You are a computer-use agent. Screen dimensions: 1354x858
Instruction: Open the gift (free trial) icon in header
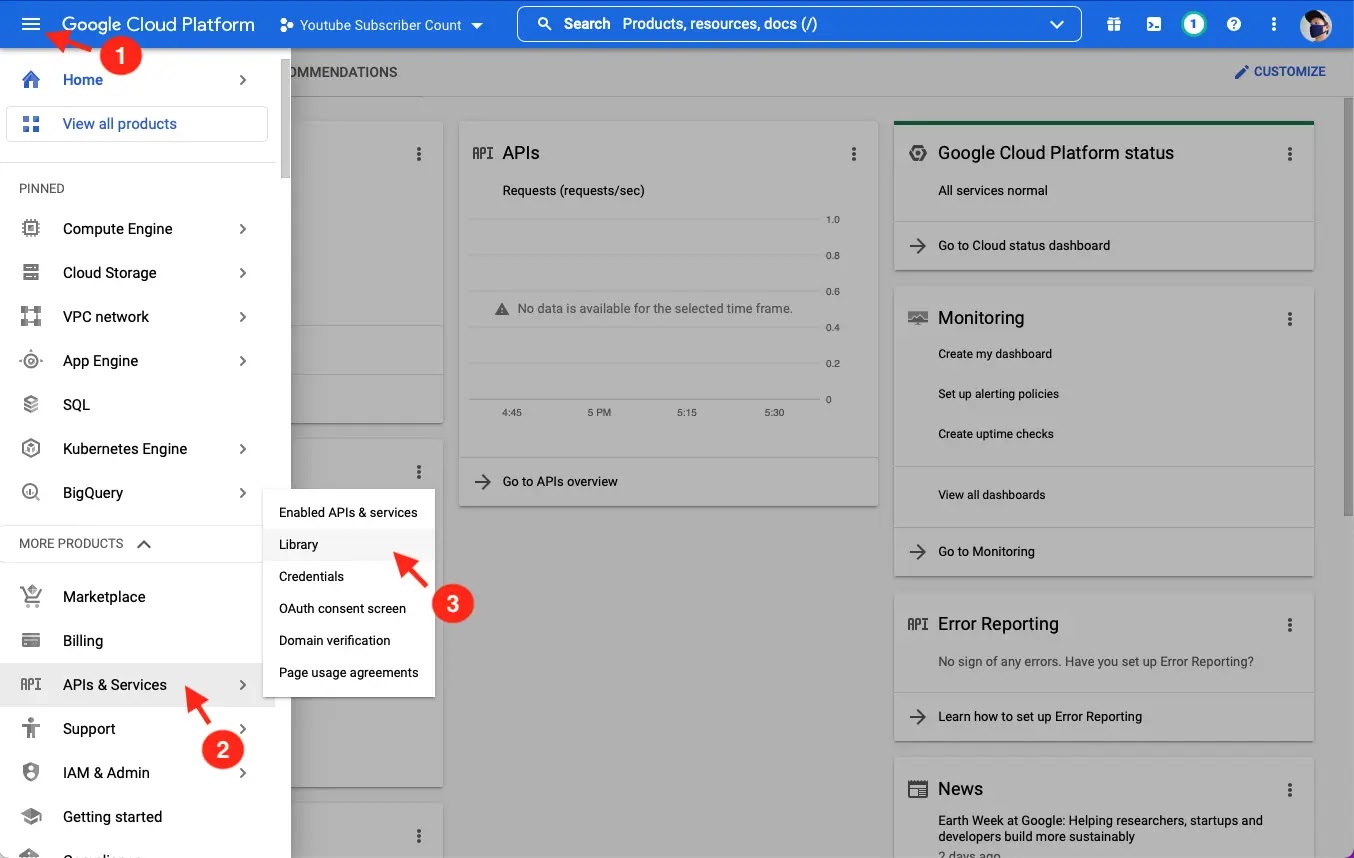1113,24
